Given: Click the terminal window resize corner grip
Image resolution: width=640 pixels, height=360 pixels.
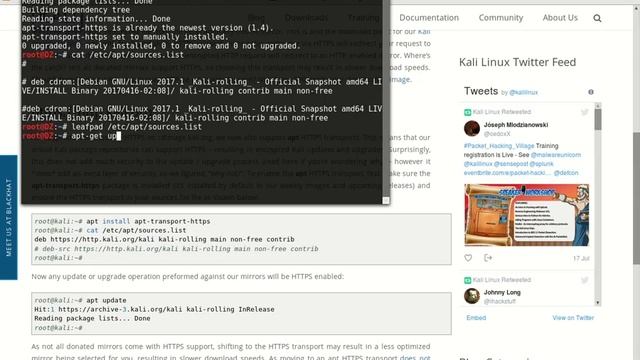Looking at the screenshot, I should click(386, 200).
